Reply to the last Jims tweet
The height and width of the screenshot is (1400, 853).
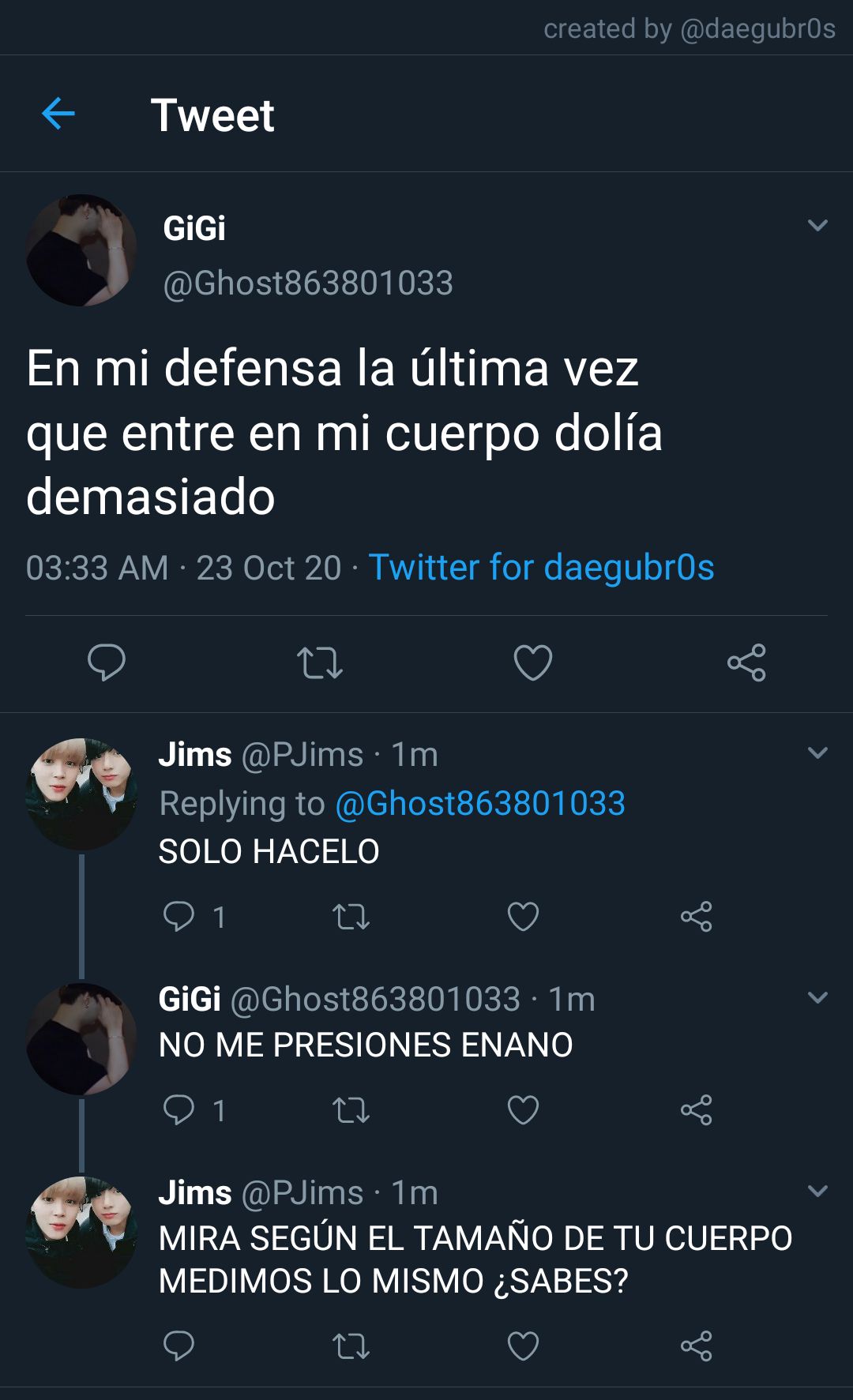tap(178, 1346)
